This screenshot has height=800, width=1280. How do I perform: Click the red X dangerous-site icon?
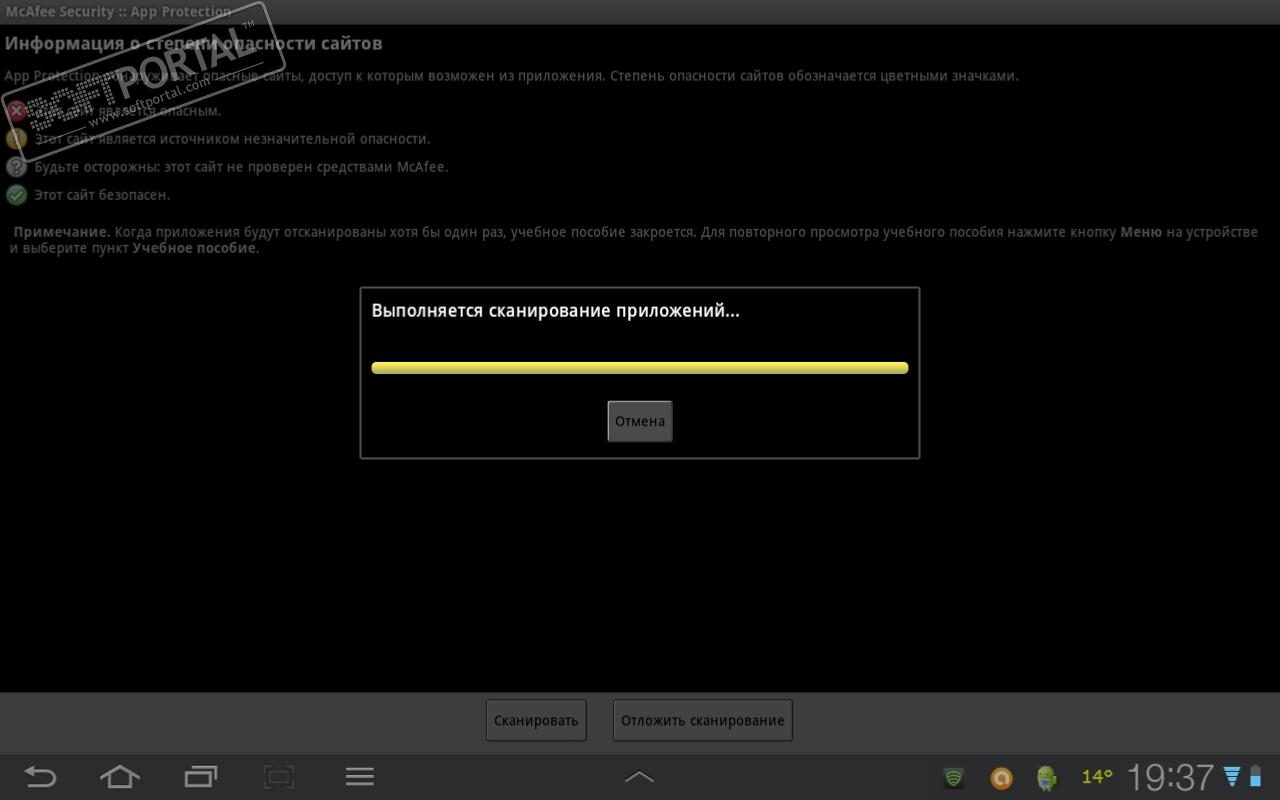coord(16,111)
